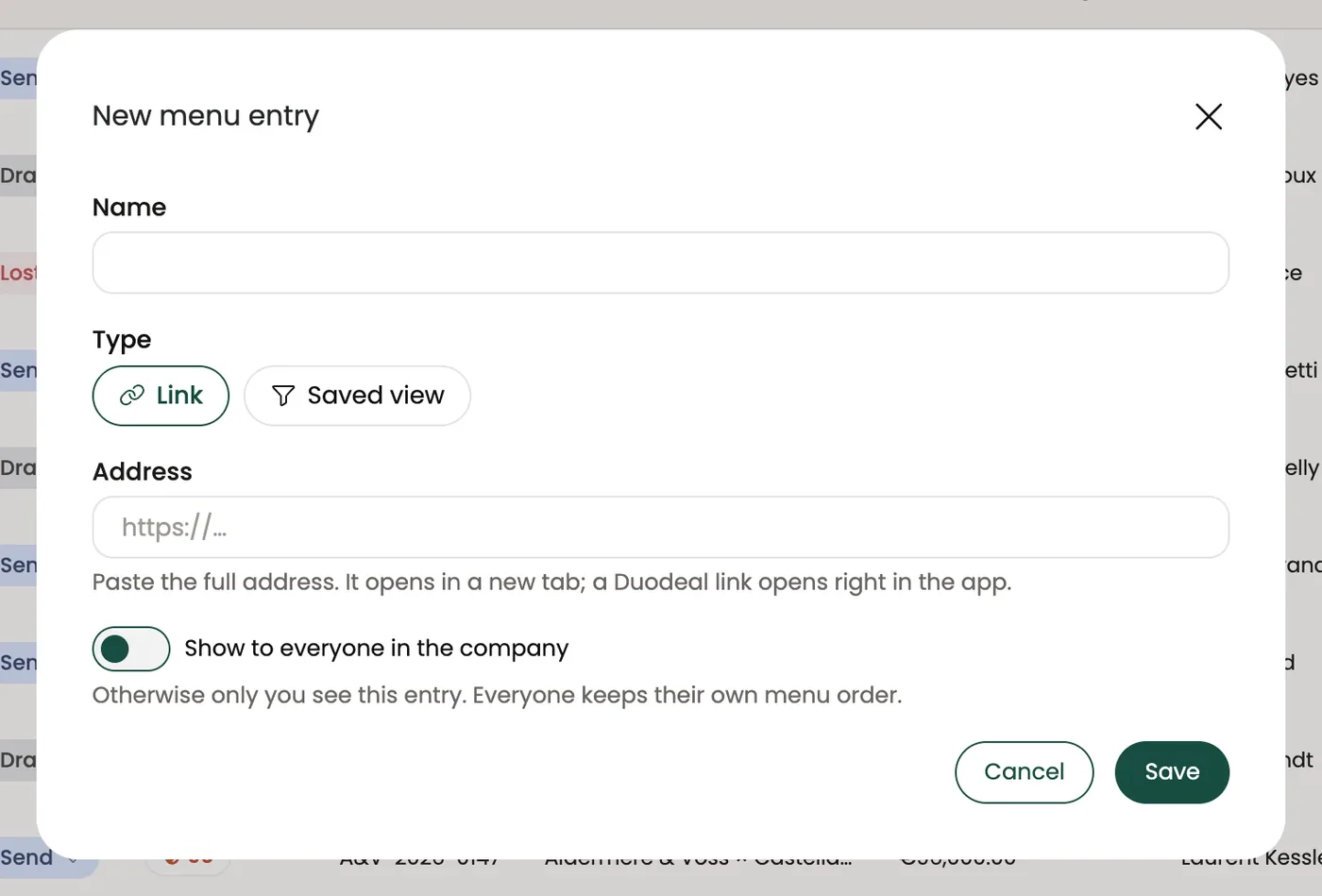Image resolution: width=1322 pixels, height=896 pixels.
Task: Select the Link entry type
Action: [x=161, y=396]
